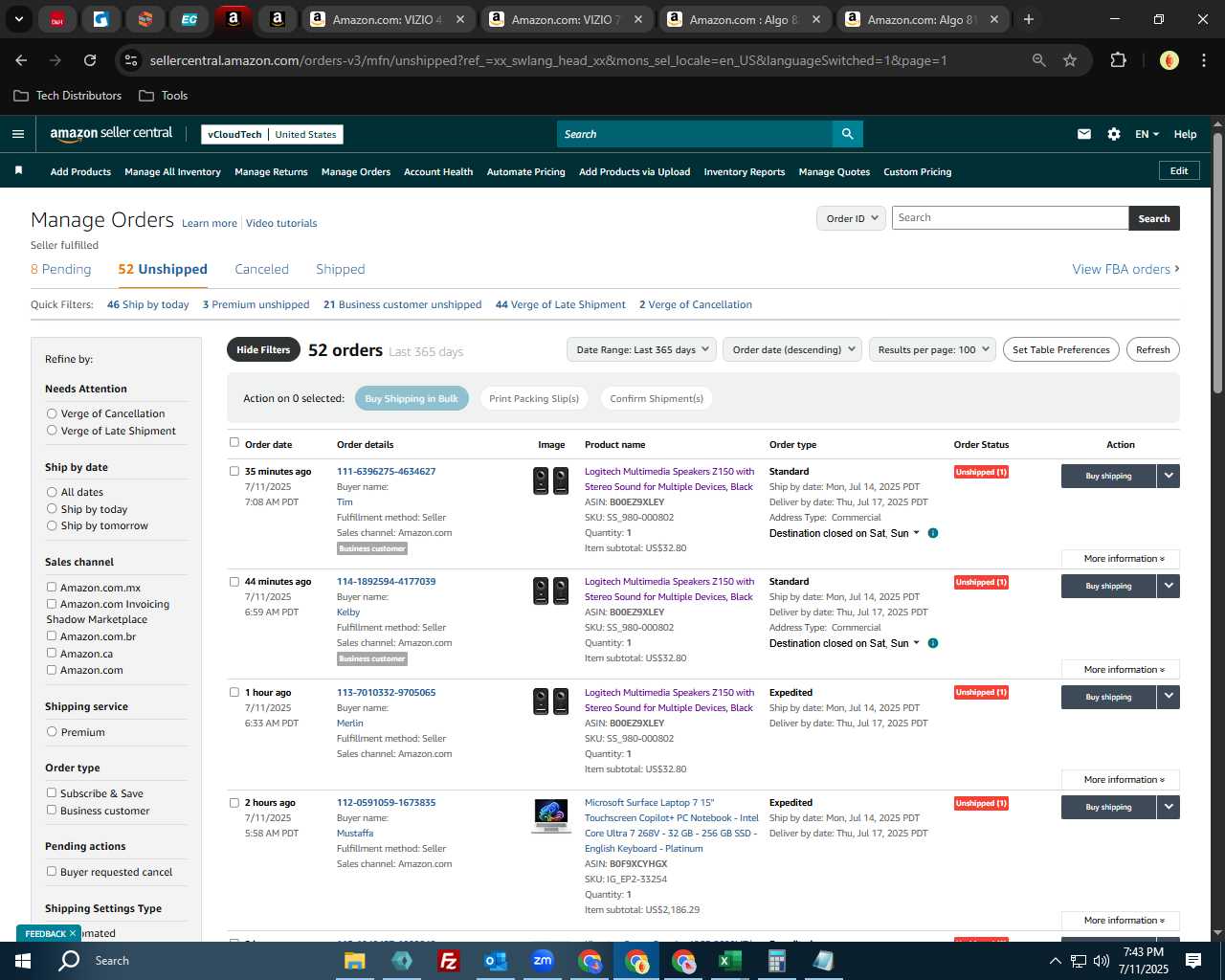Click Hide Filters button
Image resolution: width=1225 pixels, height=980 pixels.
tap(263, 349)
